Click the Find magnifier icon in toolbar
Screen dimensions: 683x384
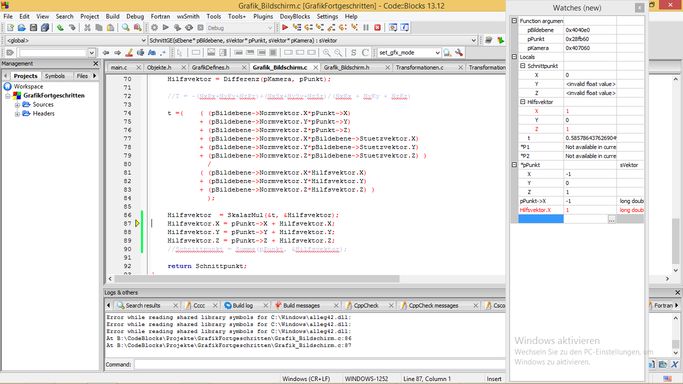[x=125, y=27]
